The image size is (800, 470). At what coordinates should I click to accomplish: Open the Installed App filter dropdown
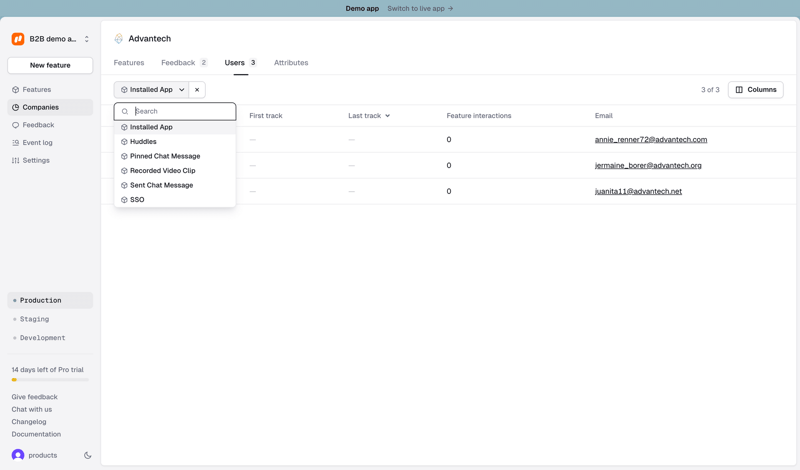point(151,90)
